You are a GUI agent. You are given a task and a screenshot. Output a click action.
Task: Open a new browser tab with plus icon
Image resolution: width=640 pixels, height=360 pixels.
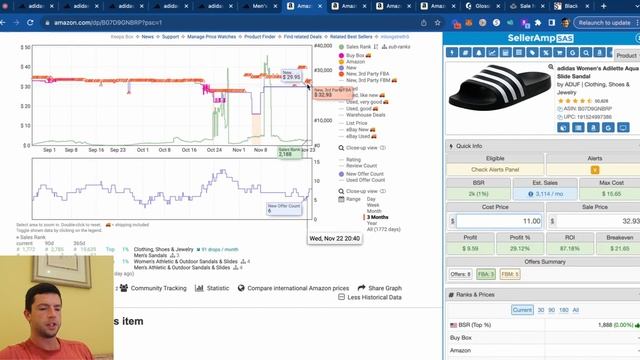[x=604, y=6]
